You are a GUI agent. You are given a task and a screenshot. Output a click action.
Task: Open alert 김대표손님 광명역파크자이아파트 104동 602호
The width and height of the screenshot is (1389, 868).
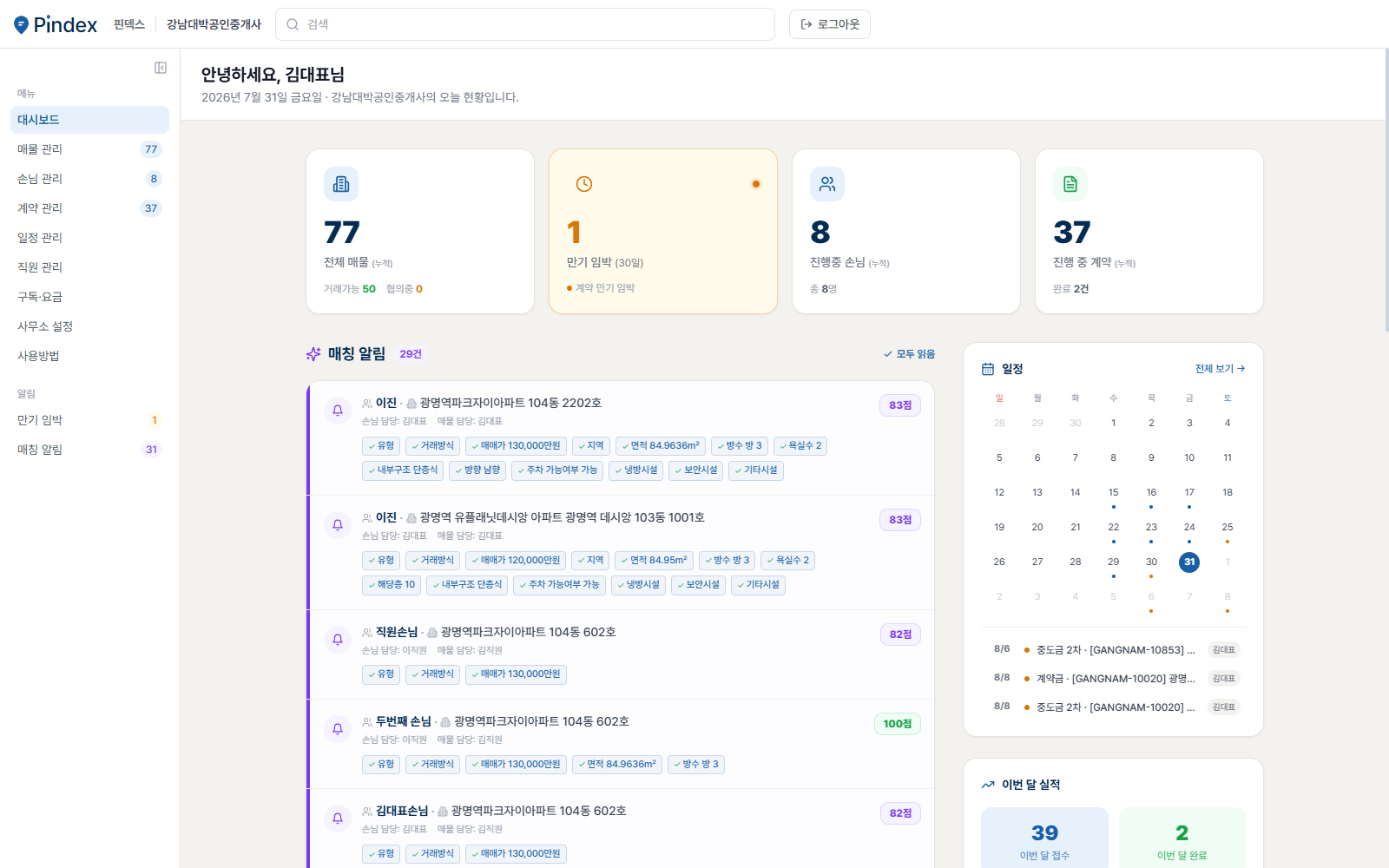click(x=622, y=829)
